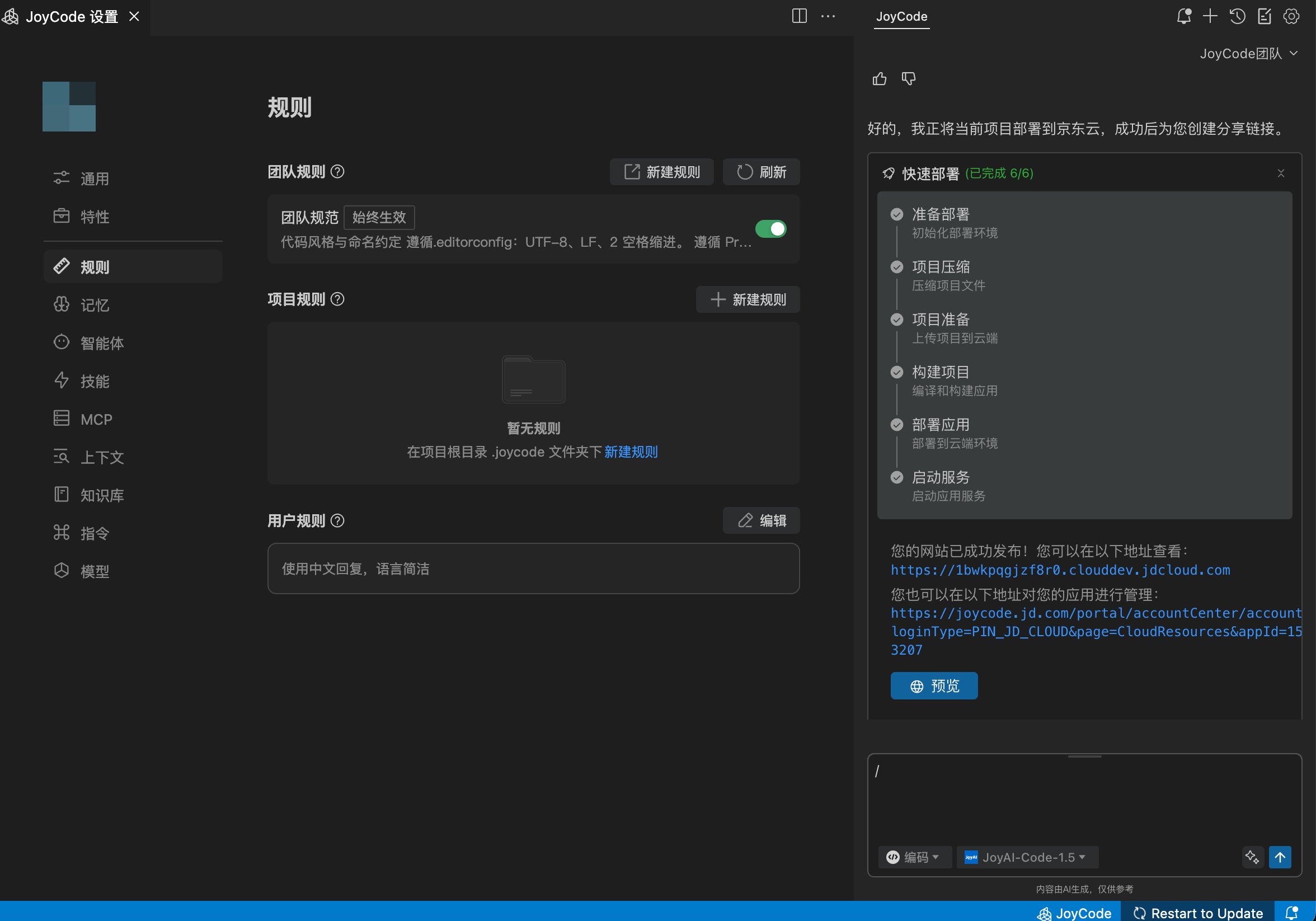The image size is (1316, 921).
Task: Click the edit note icon in the JoyCode header
Action: pyautogui.click(x=1264, y=16)
